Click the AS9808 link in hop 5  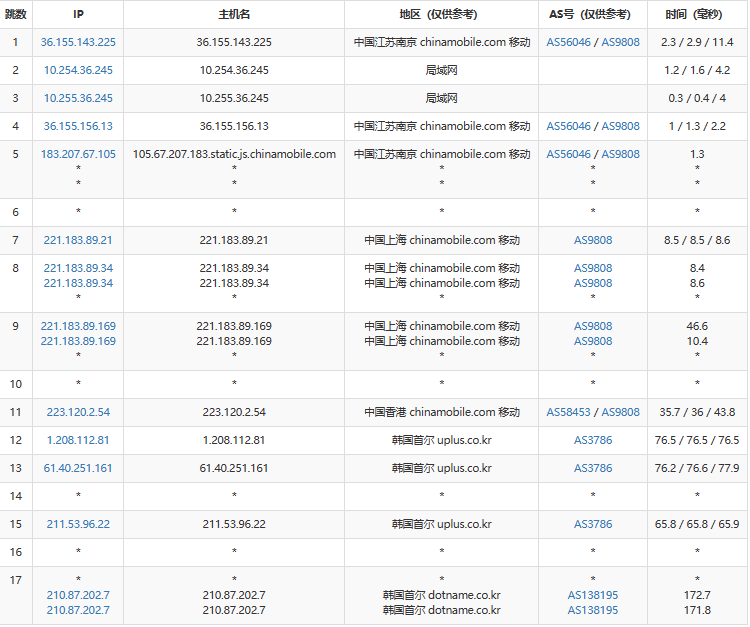tap(620, 154)
